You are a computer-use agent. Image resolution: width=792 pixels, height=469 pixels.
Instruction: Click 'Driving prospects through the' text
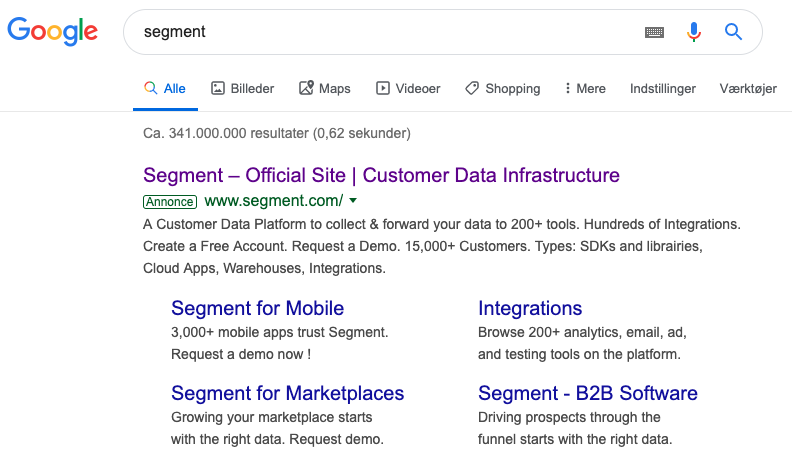569,417
